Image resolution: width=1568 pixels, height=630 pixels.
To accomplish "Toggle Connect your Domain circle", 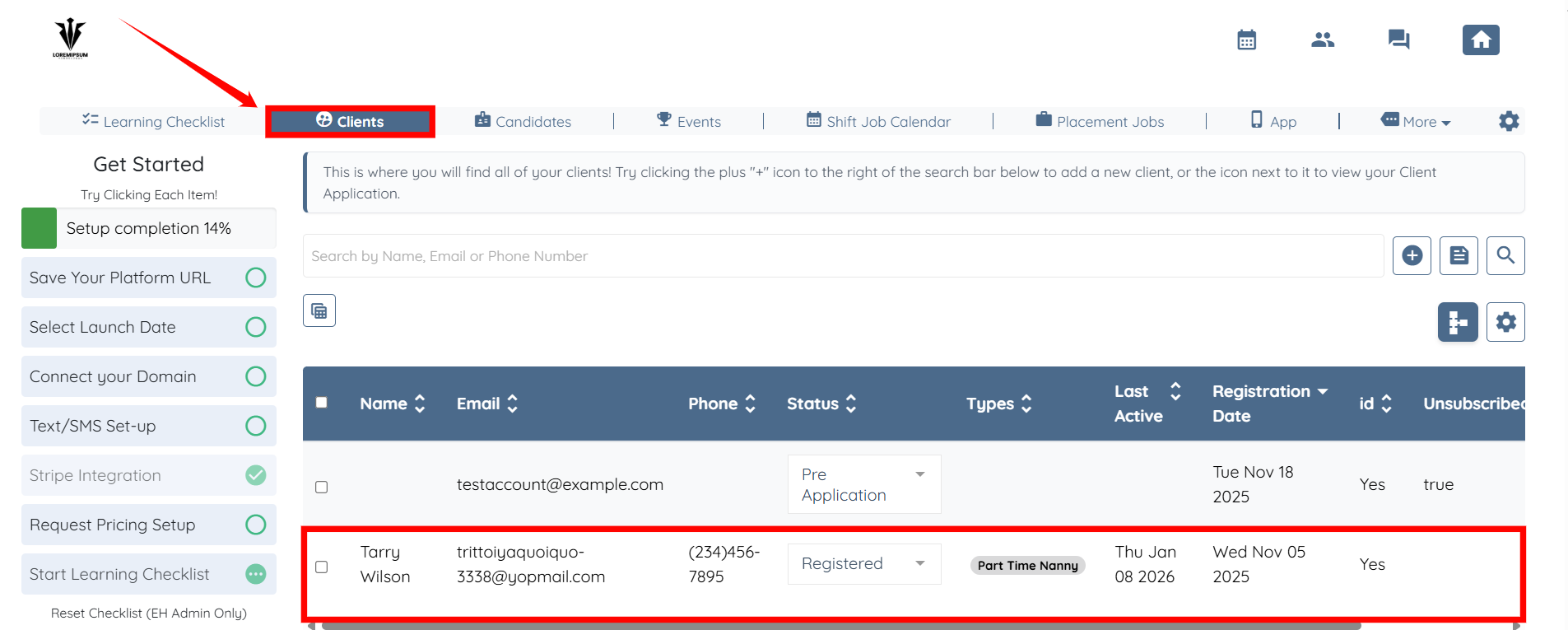I will [256, 376].
